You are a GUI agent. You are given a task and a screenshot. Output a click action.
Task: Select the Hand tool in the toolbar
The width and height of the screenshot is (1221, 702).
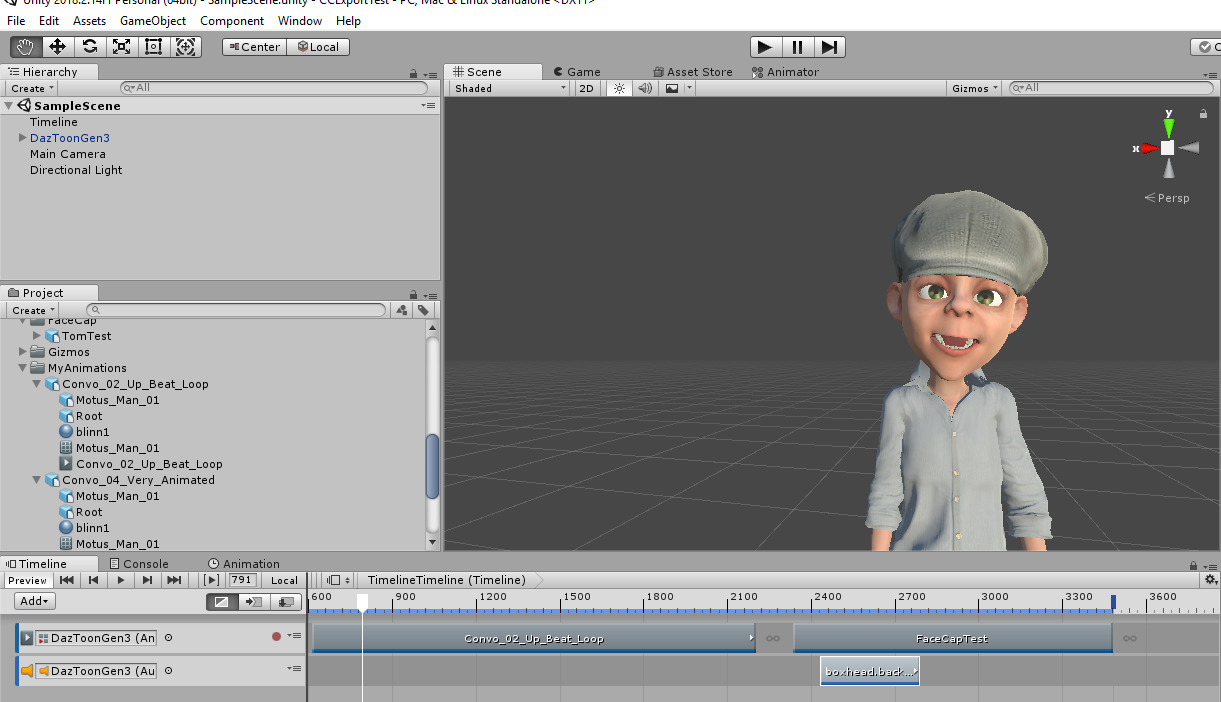[25, 46]
